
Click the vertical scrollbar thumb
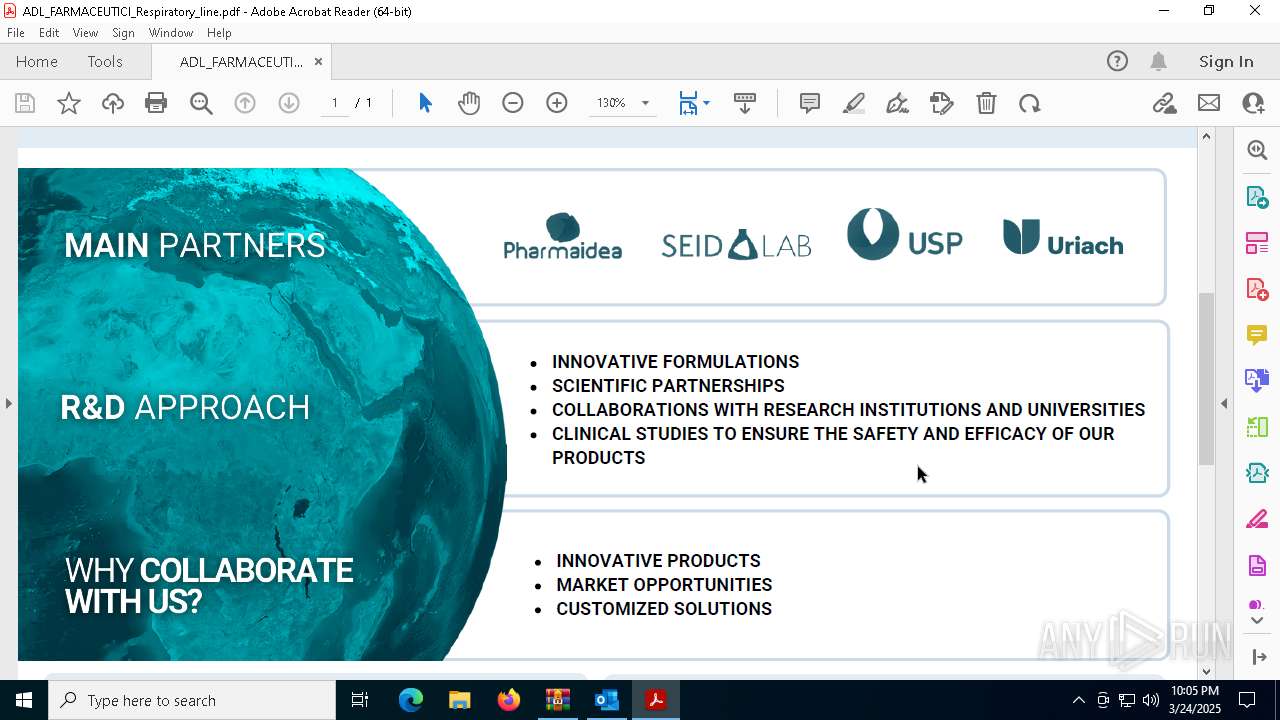tap(1206, 379)
